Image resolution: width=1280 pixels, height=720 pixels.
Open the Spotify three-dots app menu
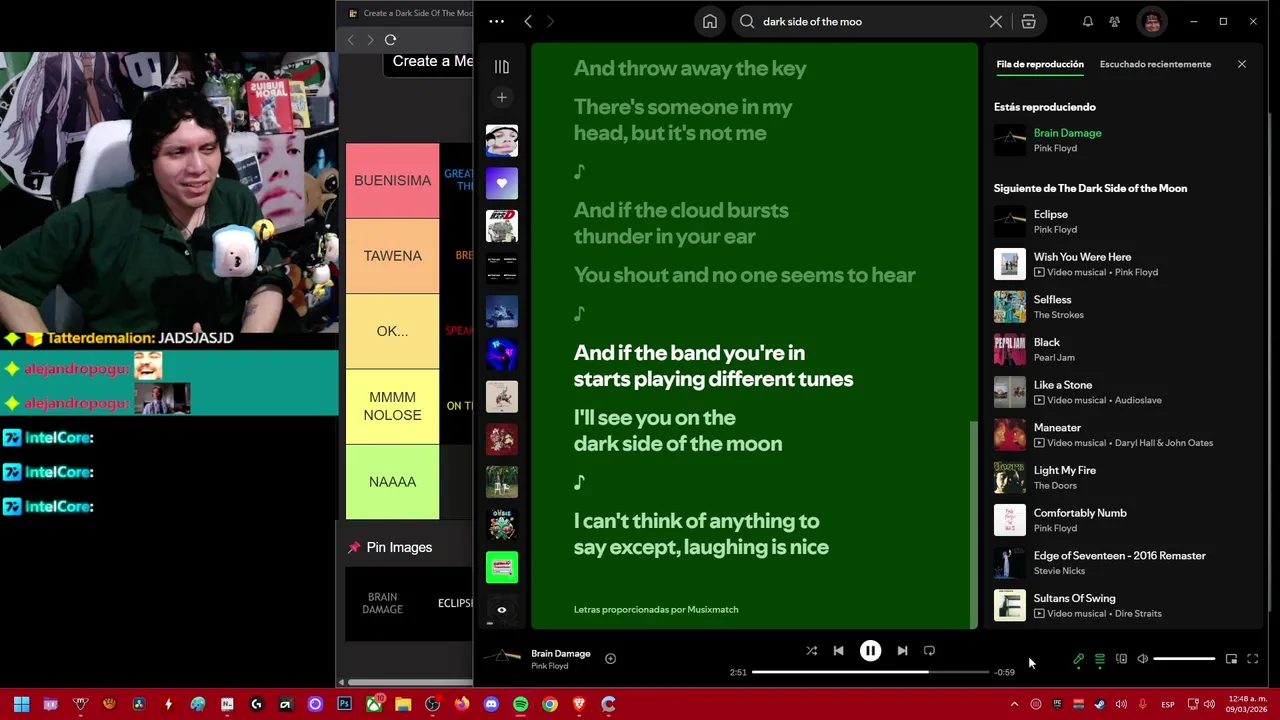coord(496,21)
